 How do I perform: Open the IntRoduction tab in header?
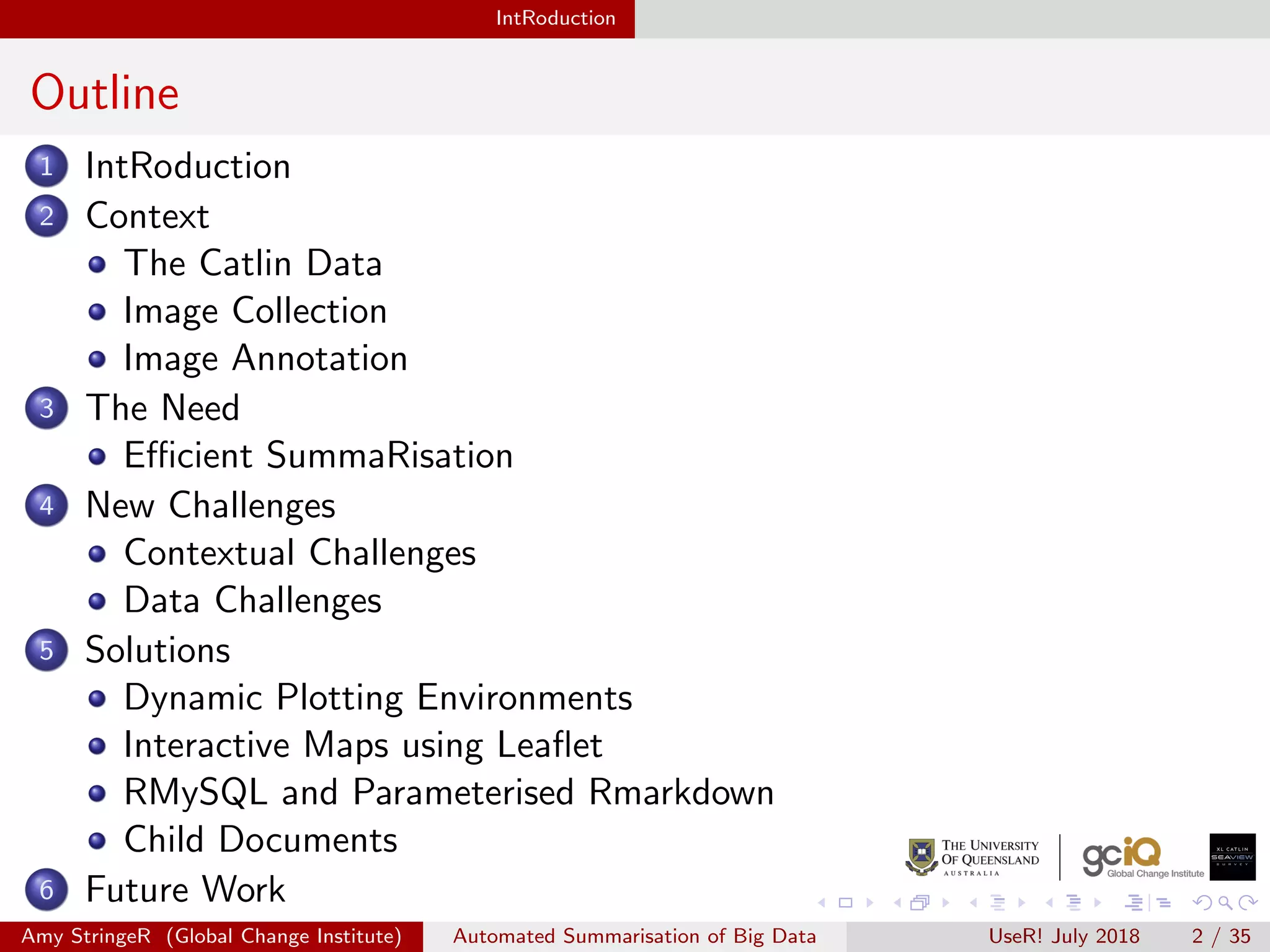pos(556,19)
